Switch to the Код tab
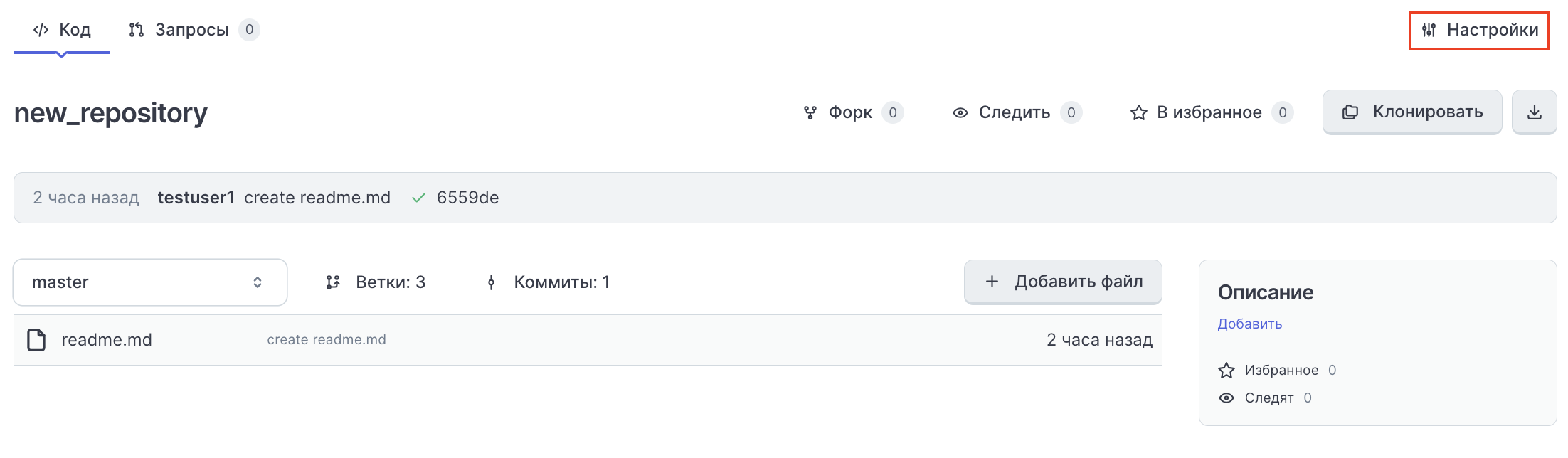 click(62, 30)
